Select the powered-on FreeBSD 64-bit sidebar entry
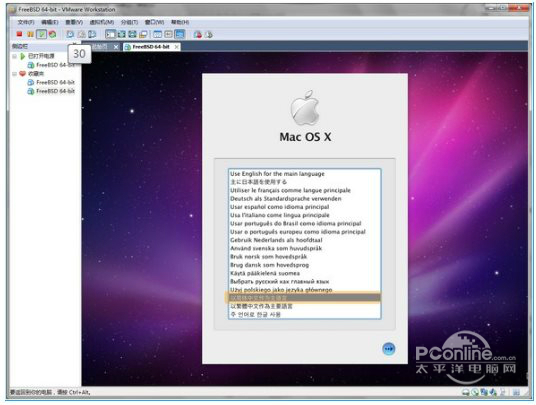Image resolution: width=536 pixels, height=405 pixels. (51, 65)
